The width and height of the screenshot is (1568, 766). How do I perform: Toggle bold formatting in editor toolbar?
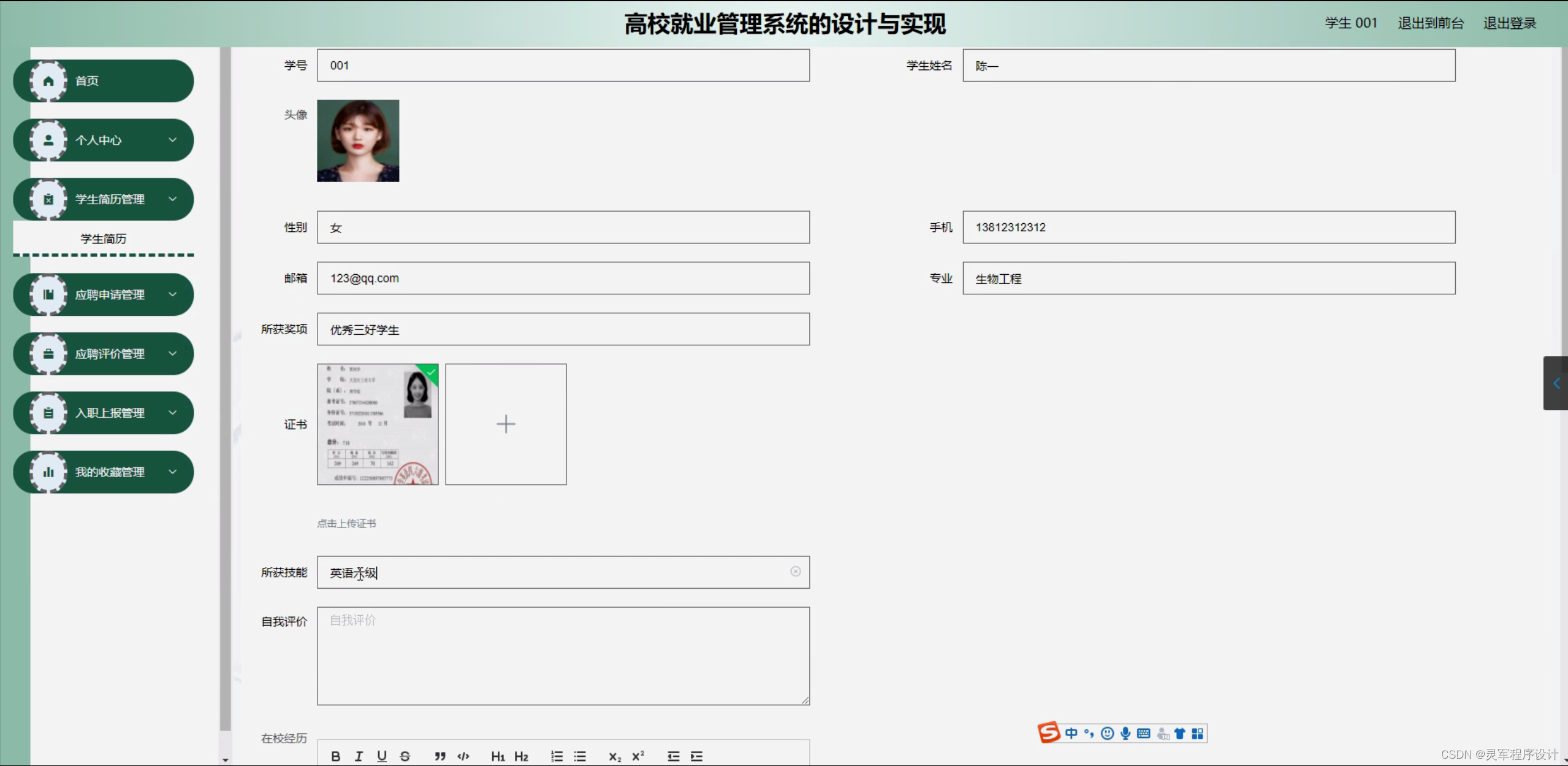point(335,756)
